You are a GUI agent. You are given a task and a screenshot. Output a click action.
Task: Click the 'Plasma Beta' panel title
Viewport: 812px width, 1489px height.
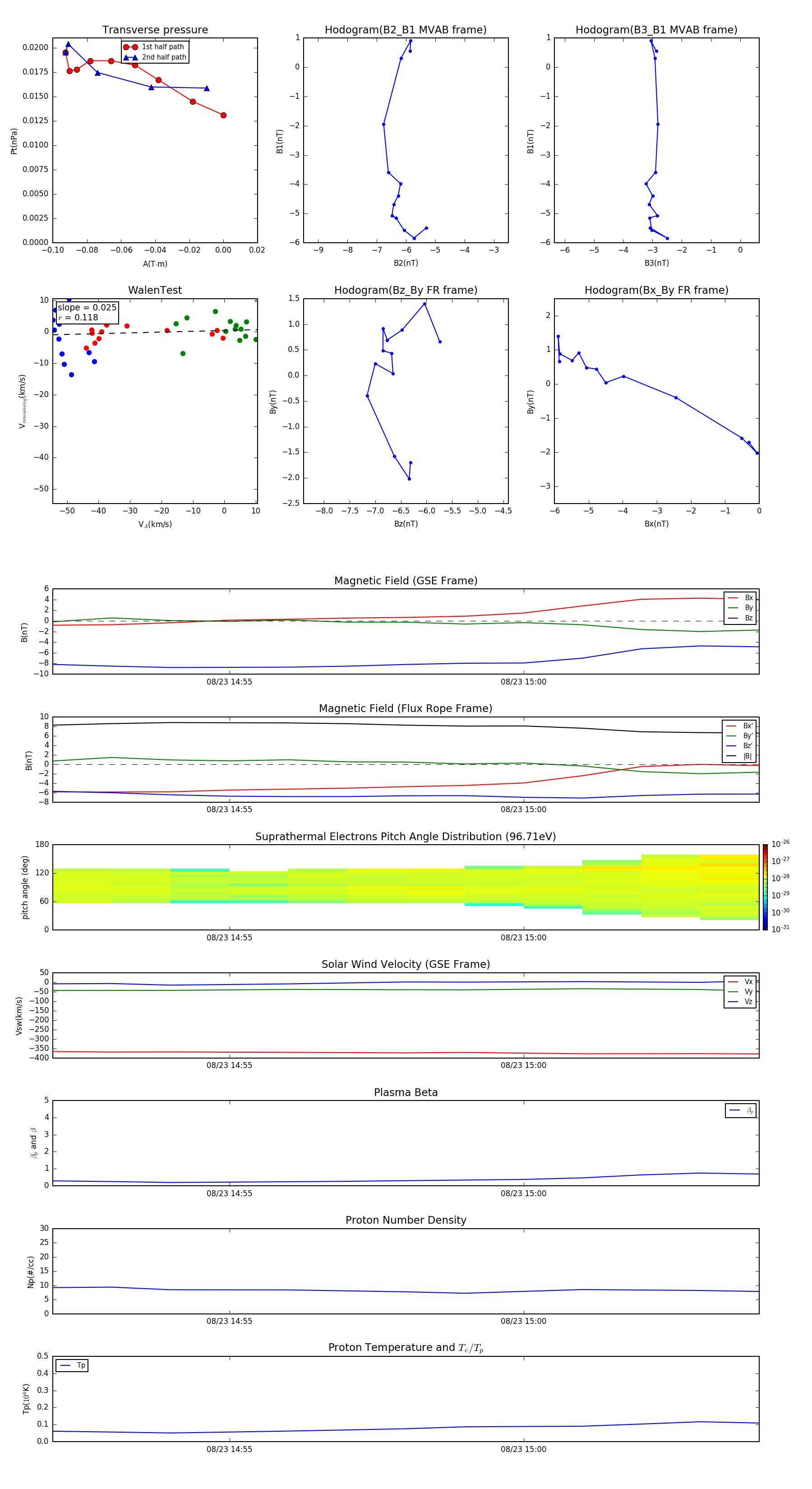tap(406, 1092)
